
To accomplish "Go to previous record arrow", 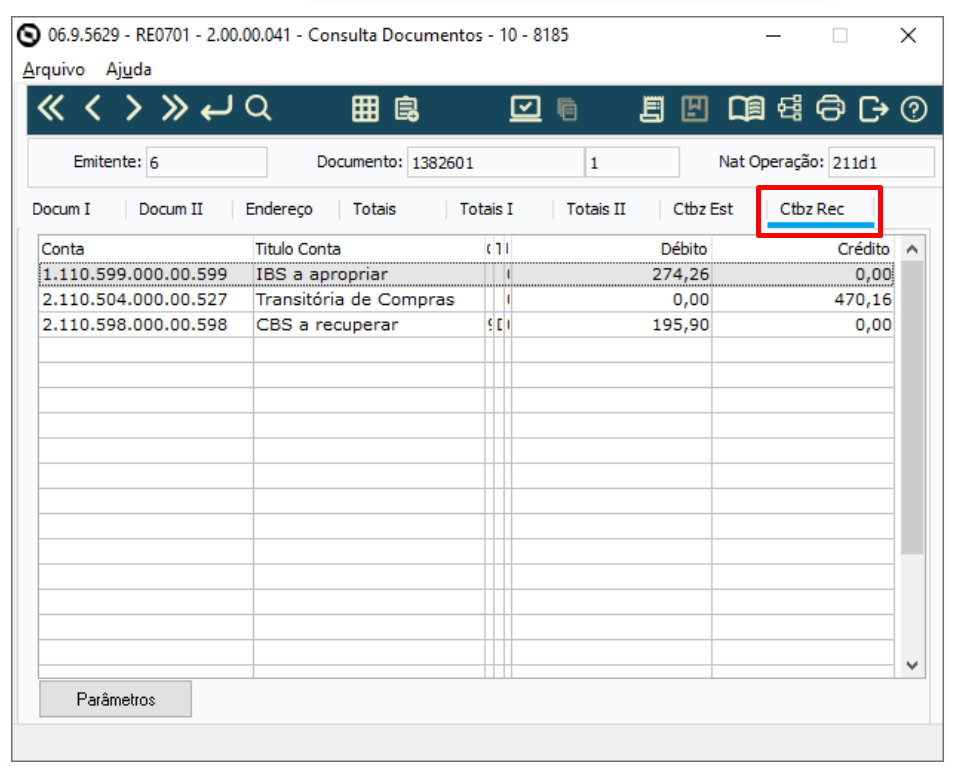I will pyautogui.click(x=92, y=109).
